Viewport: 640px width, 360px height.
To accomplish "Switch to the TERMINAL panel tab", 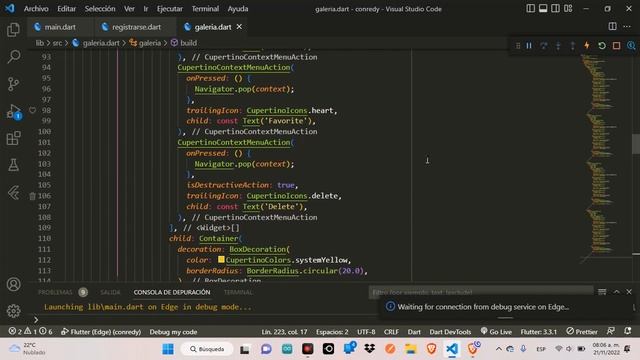I will pos(238,292).
